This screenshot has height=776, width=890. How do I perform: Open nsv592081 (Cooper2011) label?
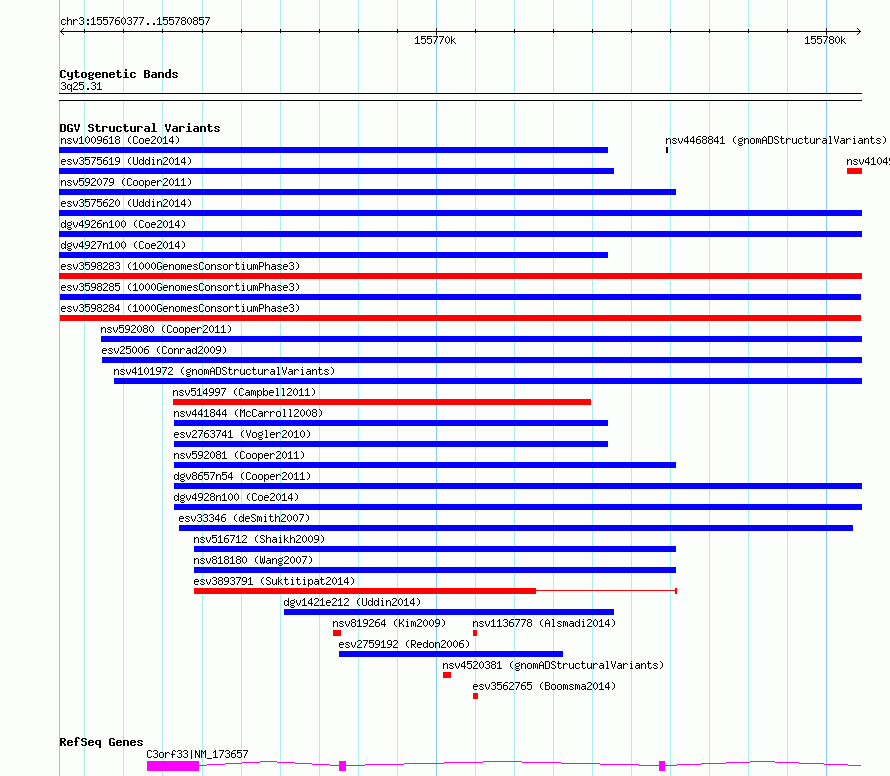240,455
